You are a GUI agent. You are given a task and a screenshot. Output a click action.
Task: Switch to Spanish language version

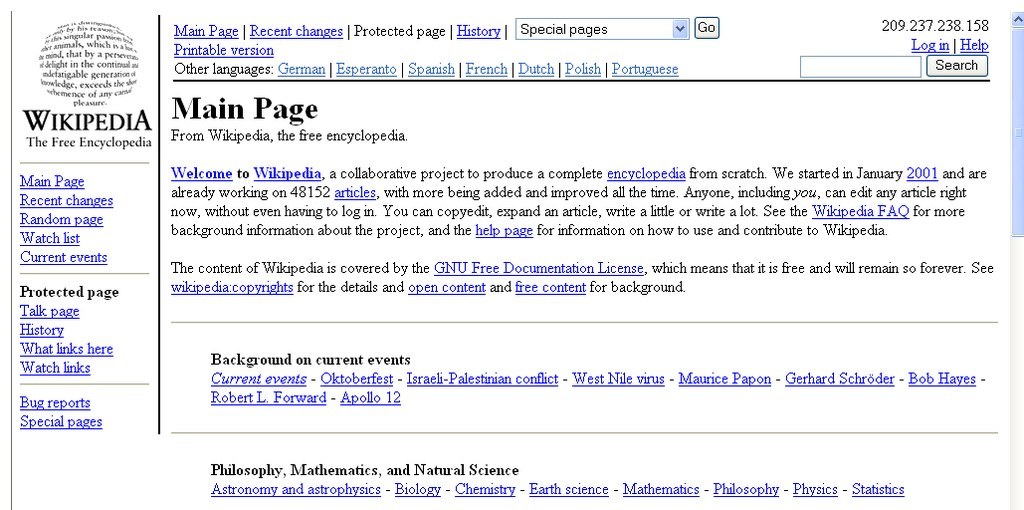pos(432,69)
